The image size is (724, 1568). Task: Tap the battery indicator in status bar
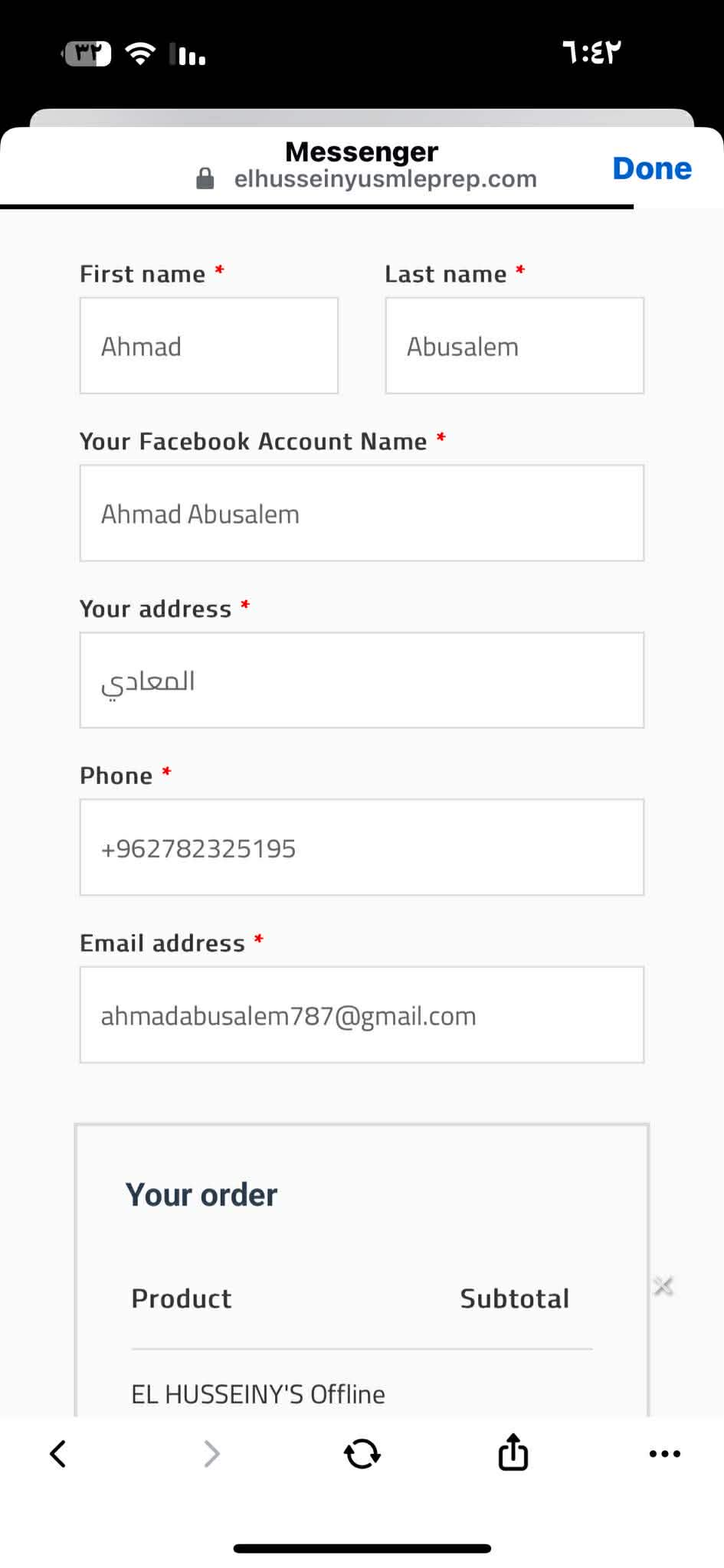click(87, 54)
